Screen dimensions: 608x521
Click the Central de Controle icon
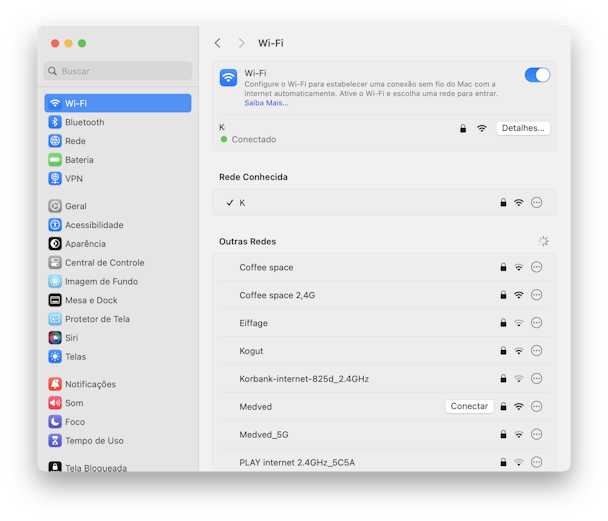(55, 262)
